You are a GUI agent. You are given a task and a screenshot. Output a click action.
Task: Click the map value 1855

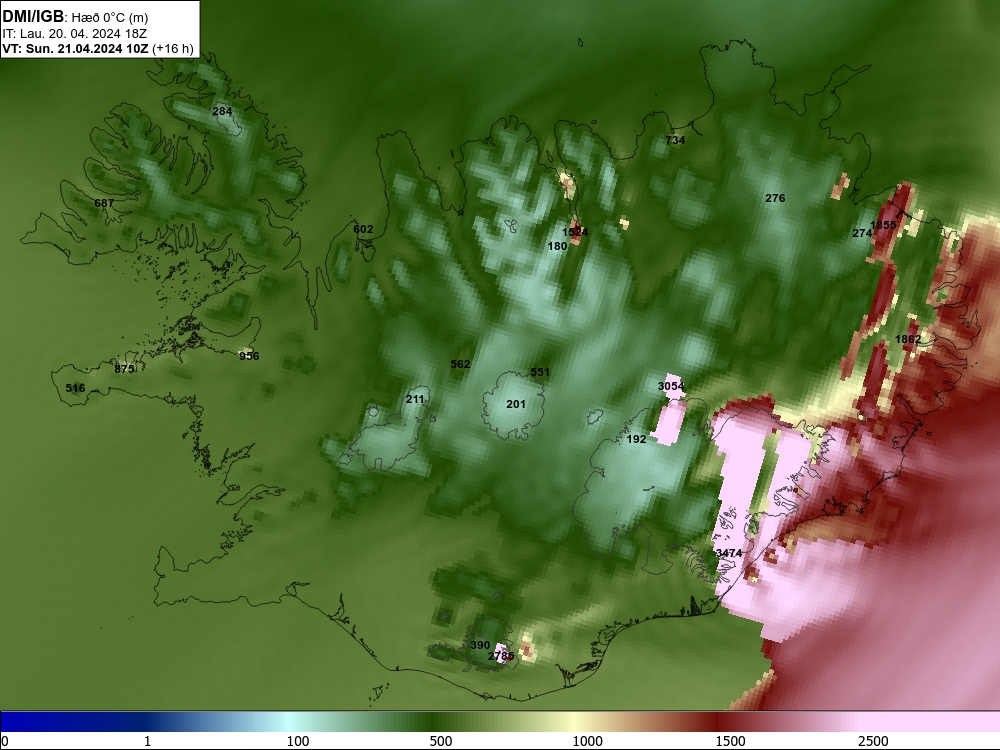883,224
